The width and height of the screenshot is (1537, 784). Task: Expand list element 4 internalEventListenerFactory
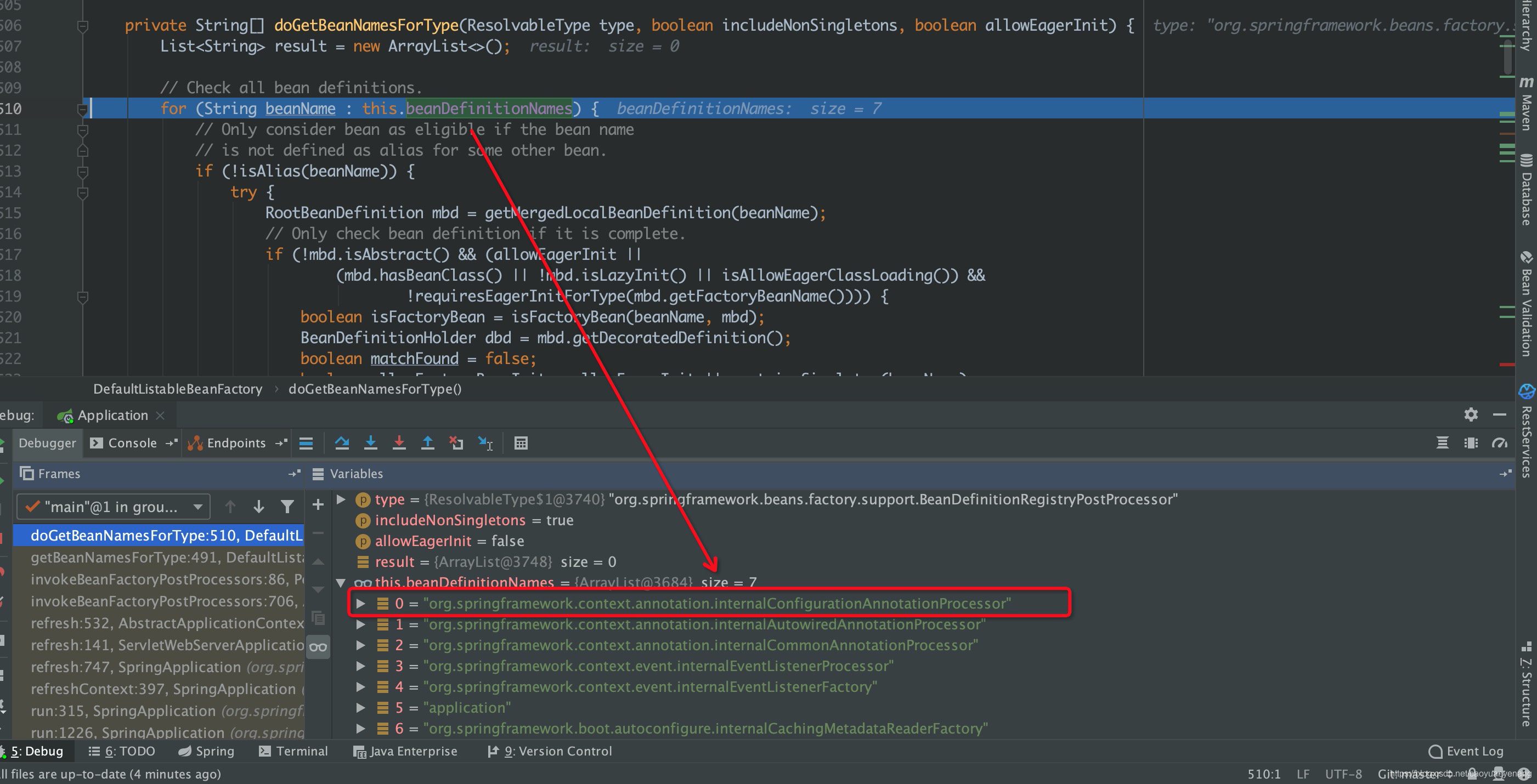point(361,687)
